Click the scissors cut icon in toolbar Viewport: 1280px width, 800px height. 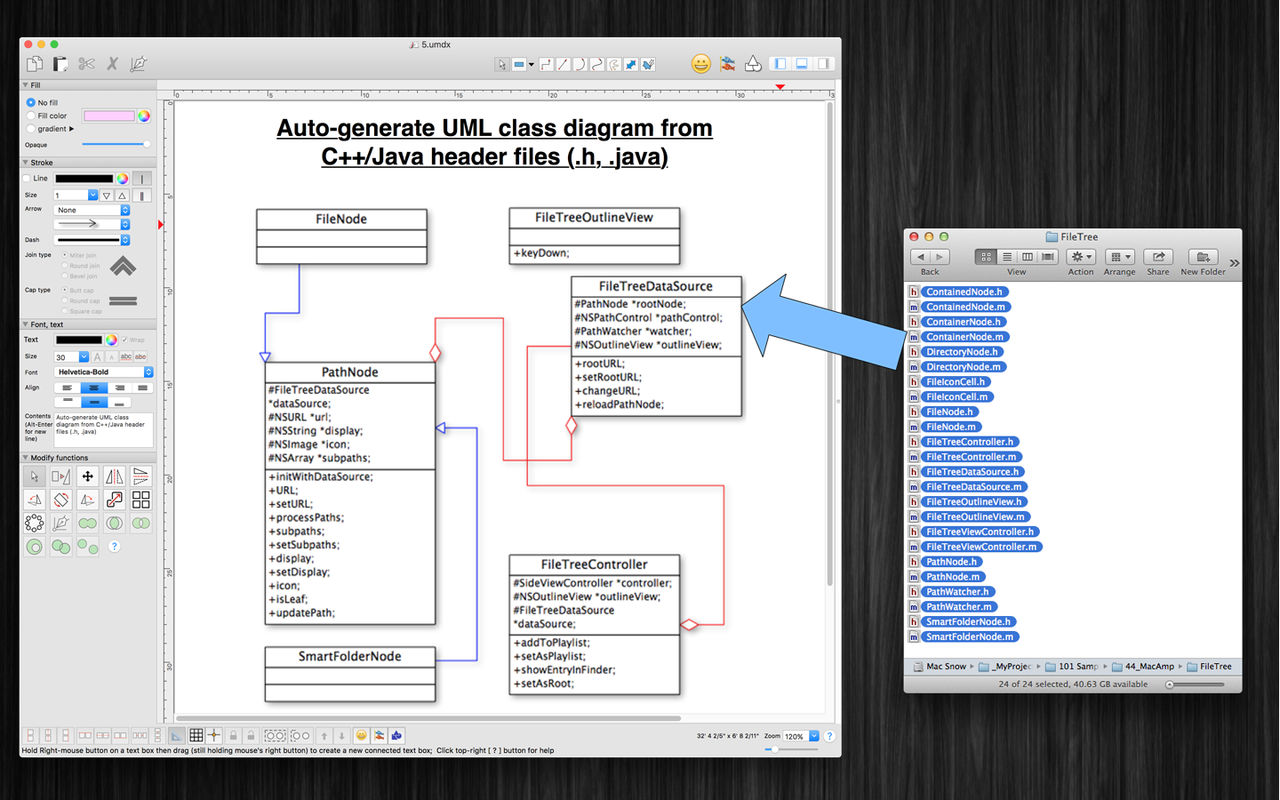[86, 64]
